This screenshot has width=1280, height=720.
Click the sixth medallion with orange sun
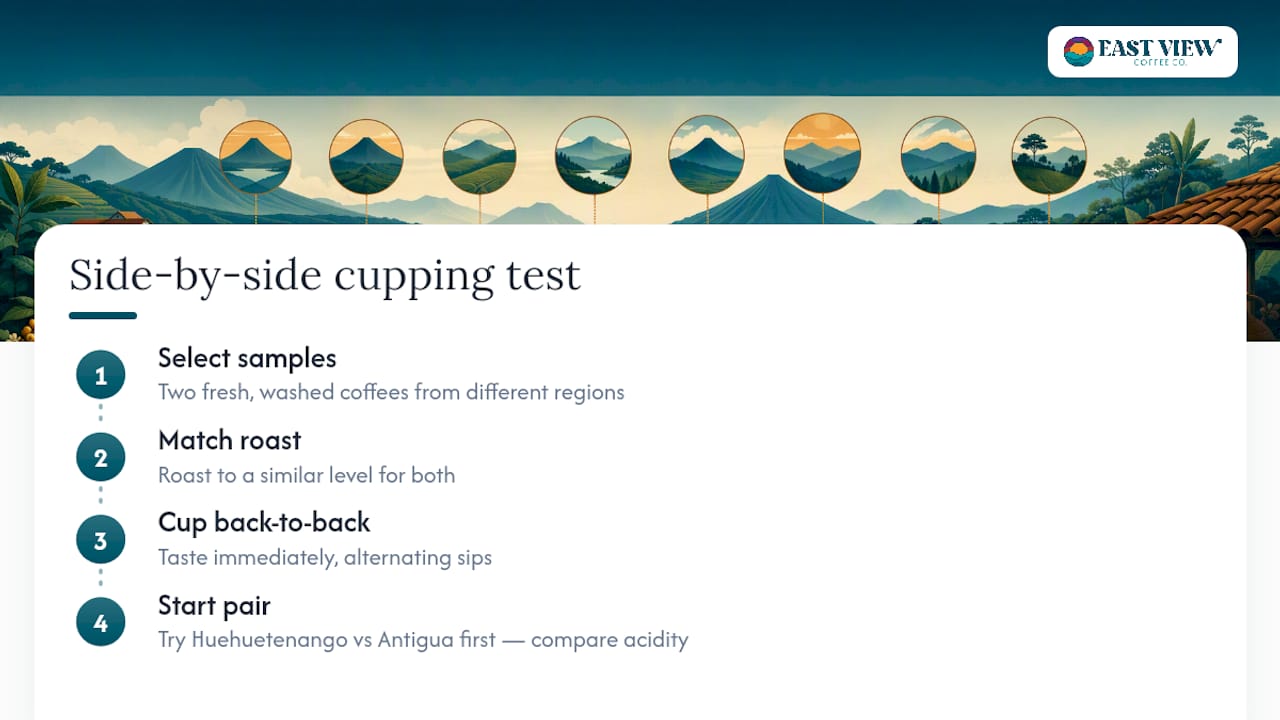pos(822,153)
